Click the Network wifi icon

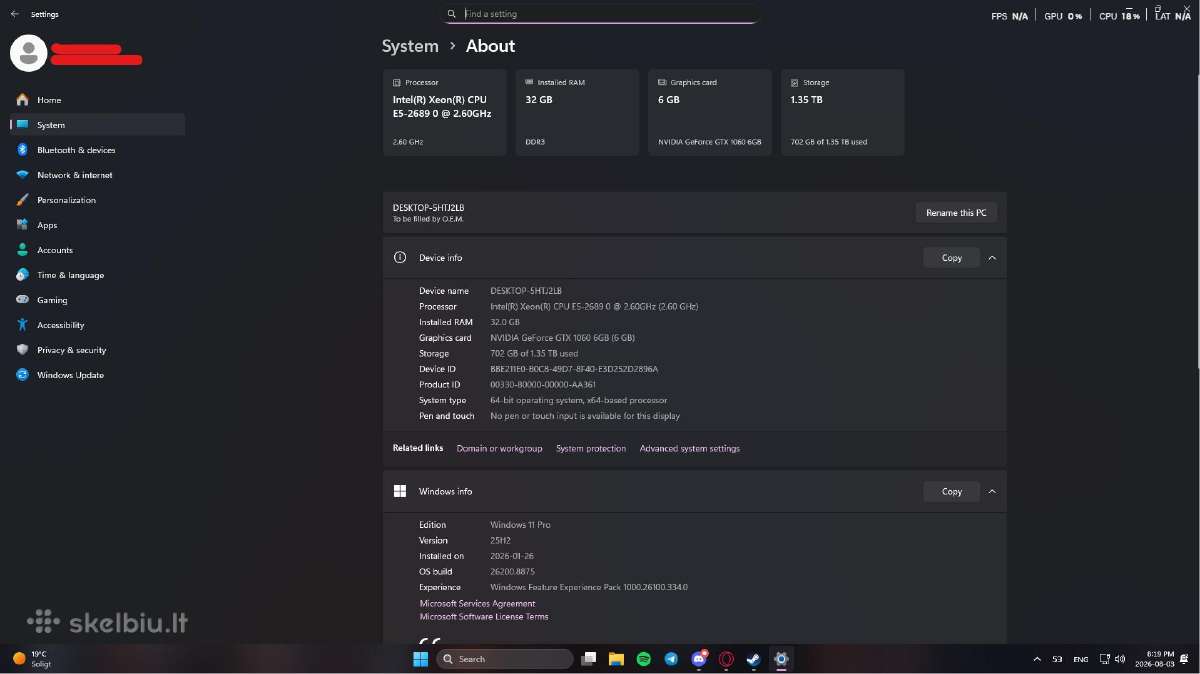22,175
